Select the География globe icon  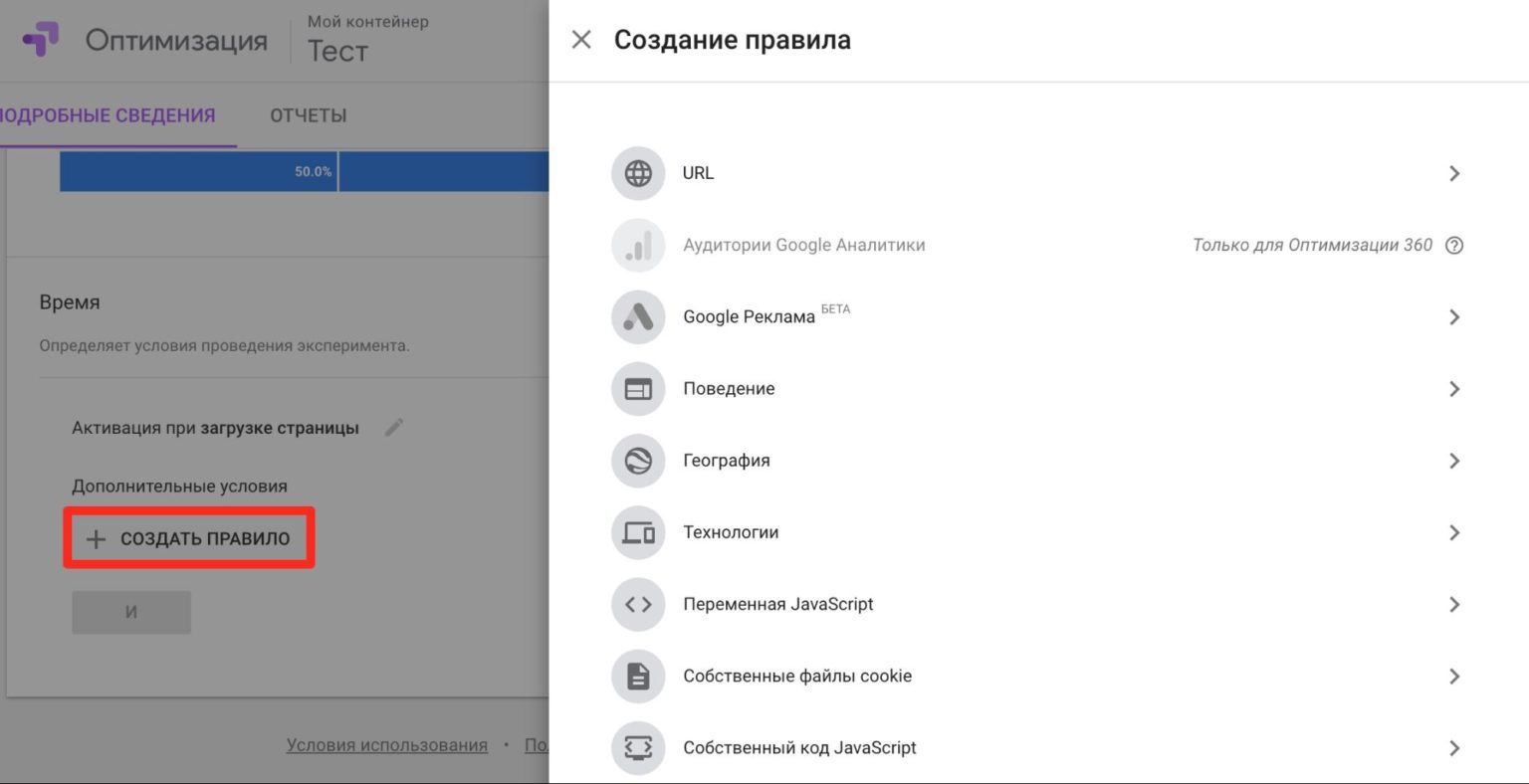(x=638, y=461)
